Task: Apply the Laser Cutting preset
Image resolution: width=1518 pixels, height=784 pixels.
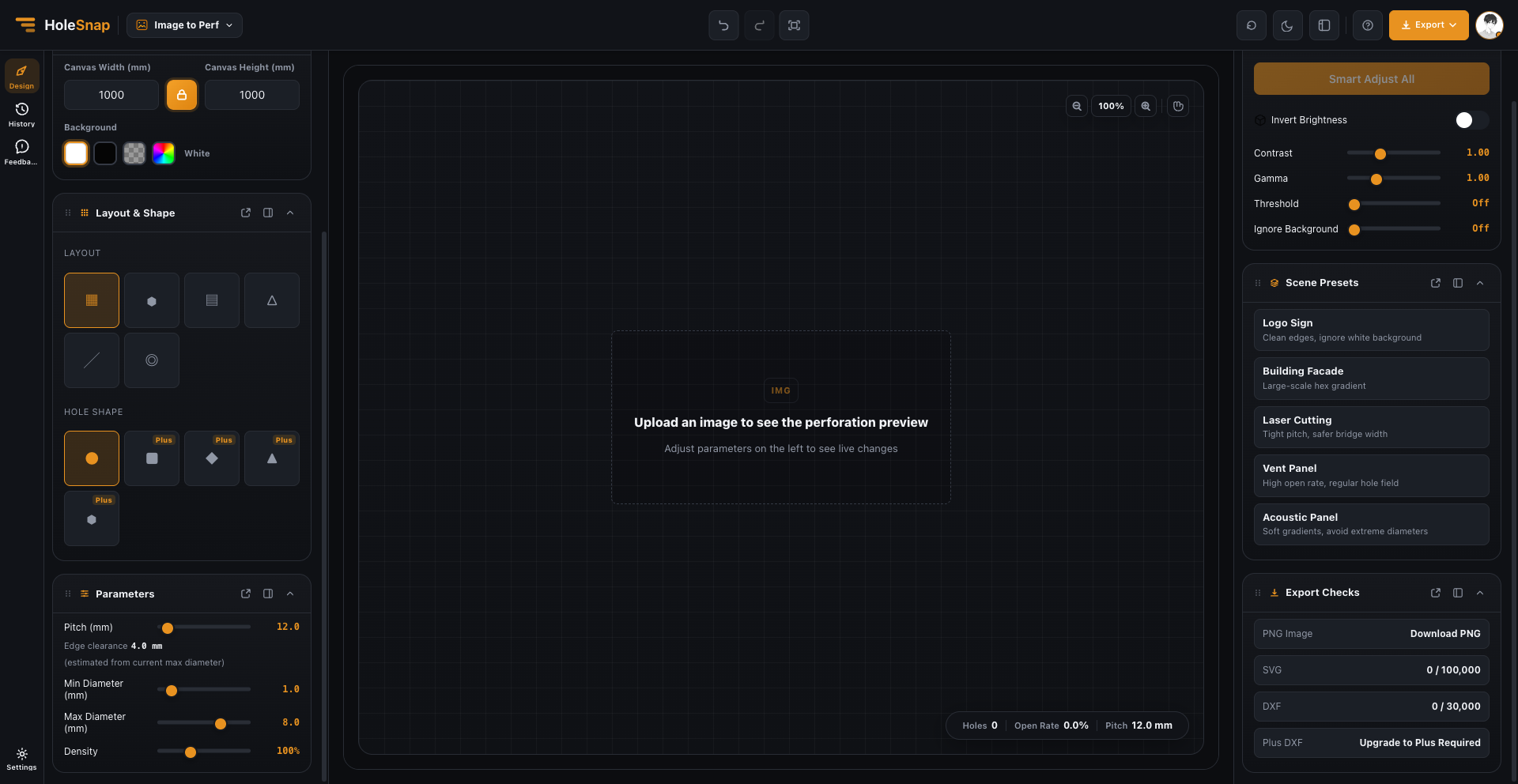Action: point(1372,427)
